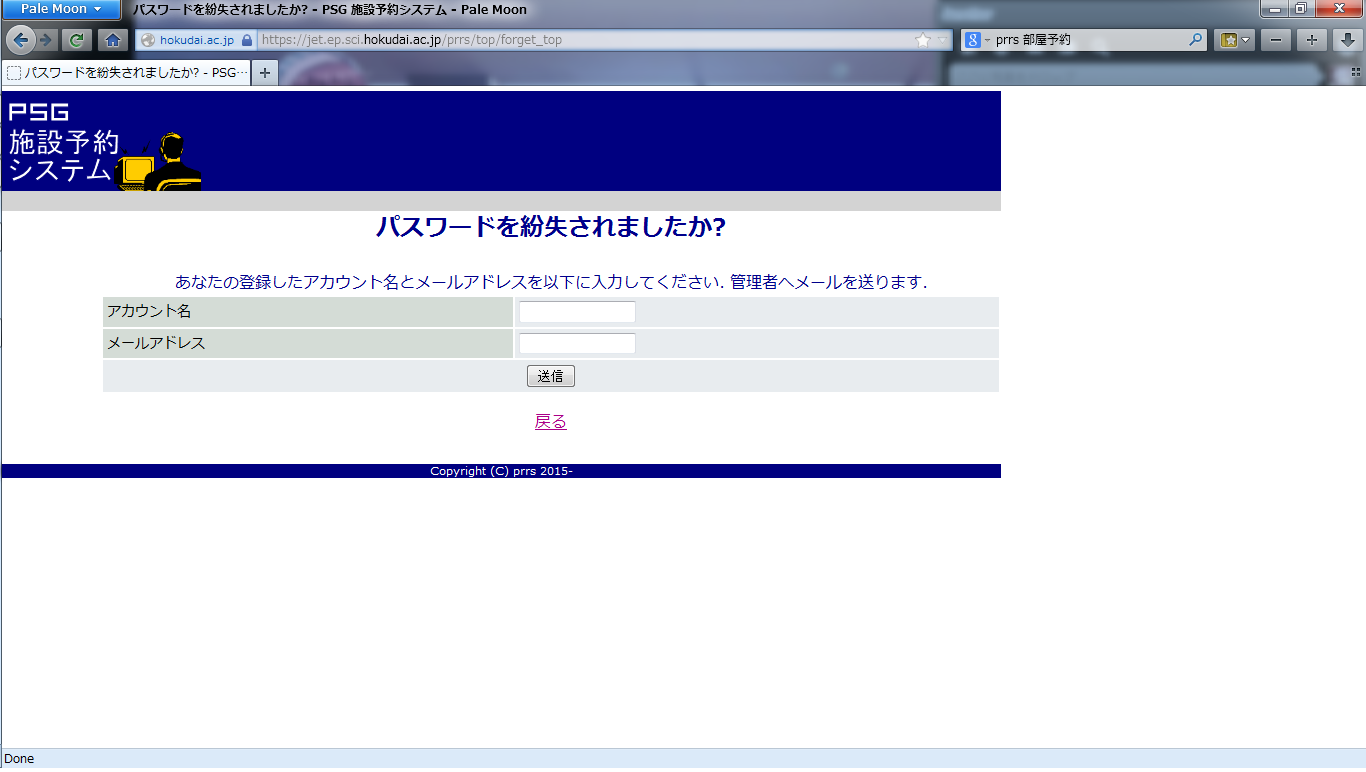Click the search magnifier icon
This screenshot has width=1366, height=772.
[x=1196, y=40]
